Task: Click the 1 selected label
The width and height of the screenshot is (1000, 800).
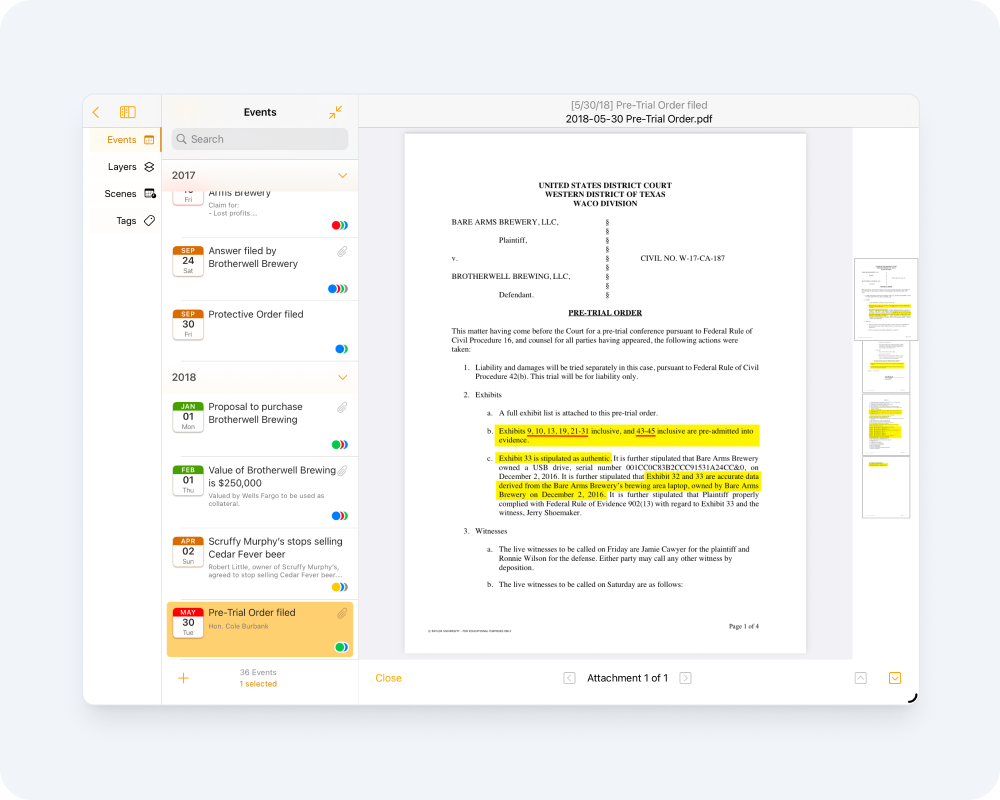Action: [x=258, y=684]
